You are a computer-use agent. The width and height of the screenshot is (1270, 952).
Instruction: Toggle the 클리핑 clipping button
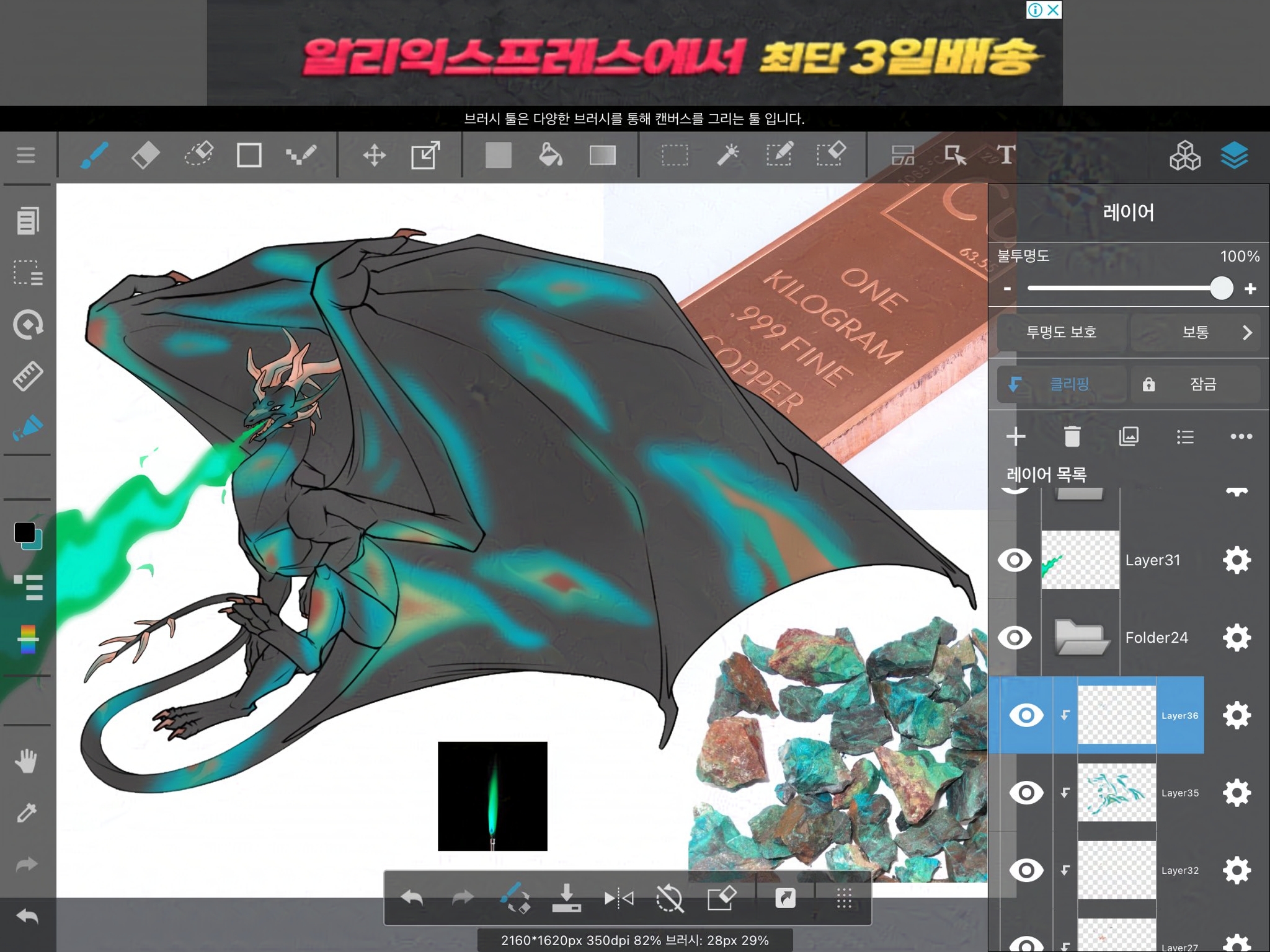click(x=1062, y=384)
